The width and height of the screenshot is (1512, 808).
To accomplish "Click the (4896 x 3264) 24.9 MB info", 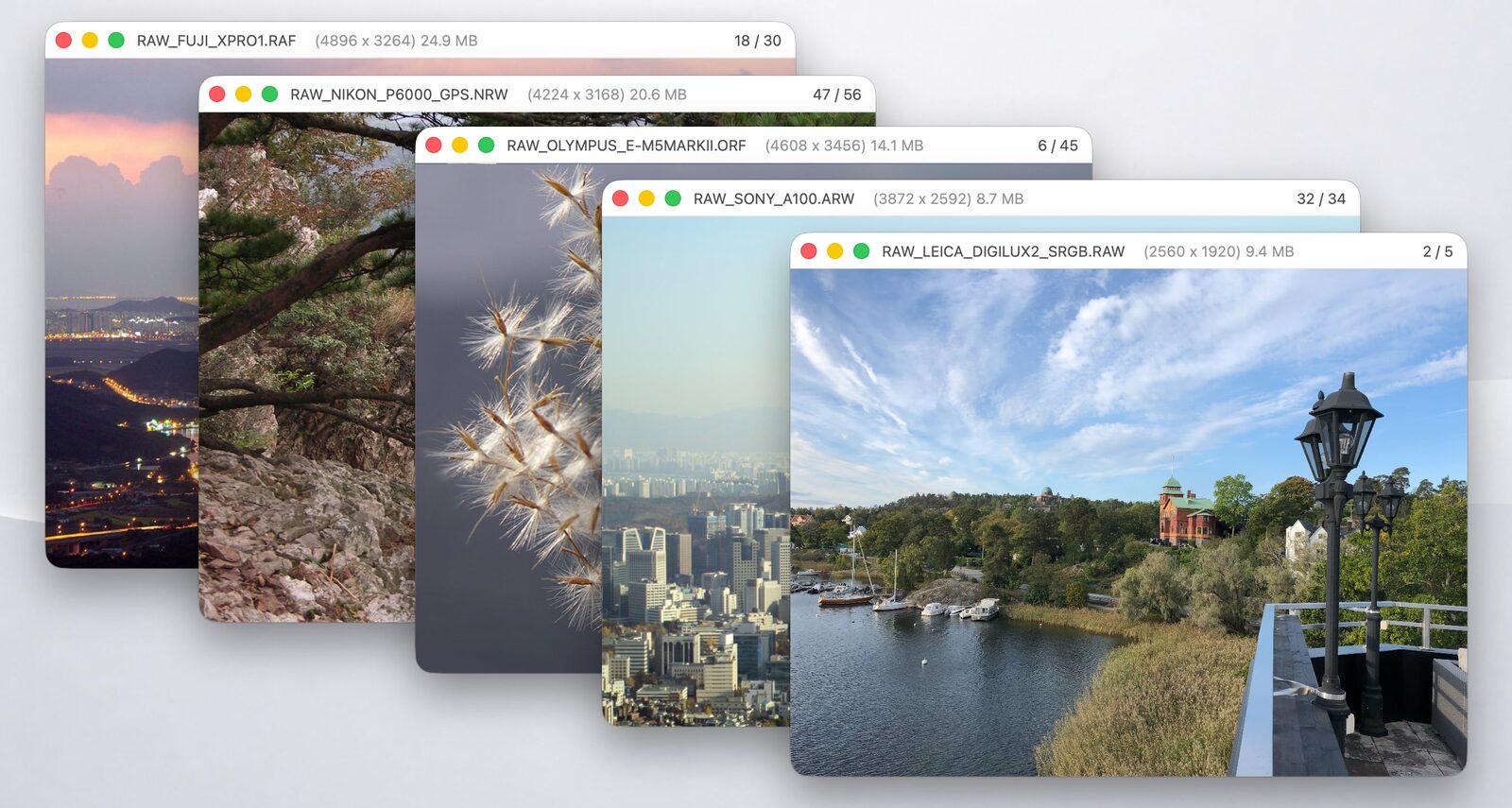I will pyautogui.click(x=396, y=41).
